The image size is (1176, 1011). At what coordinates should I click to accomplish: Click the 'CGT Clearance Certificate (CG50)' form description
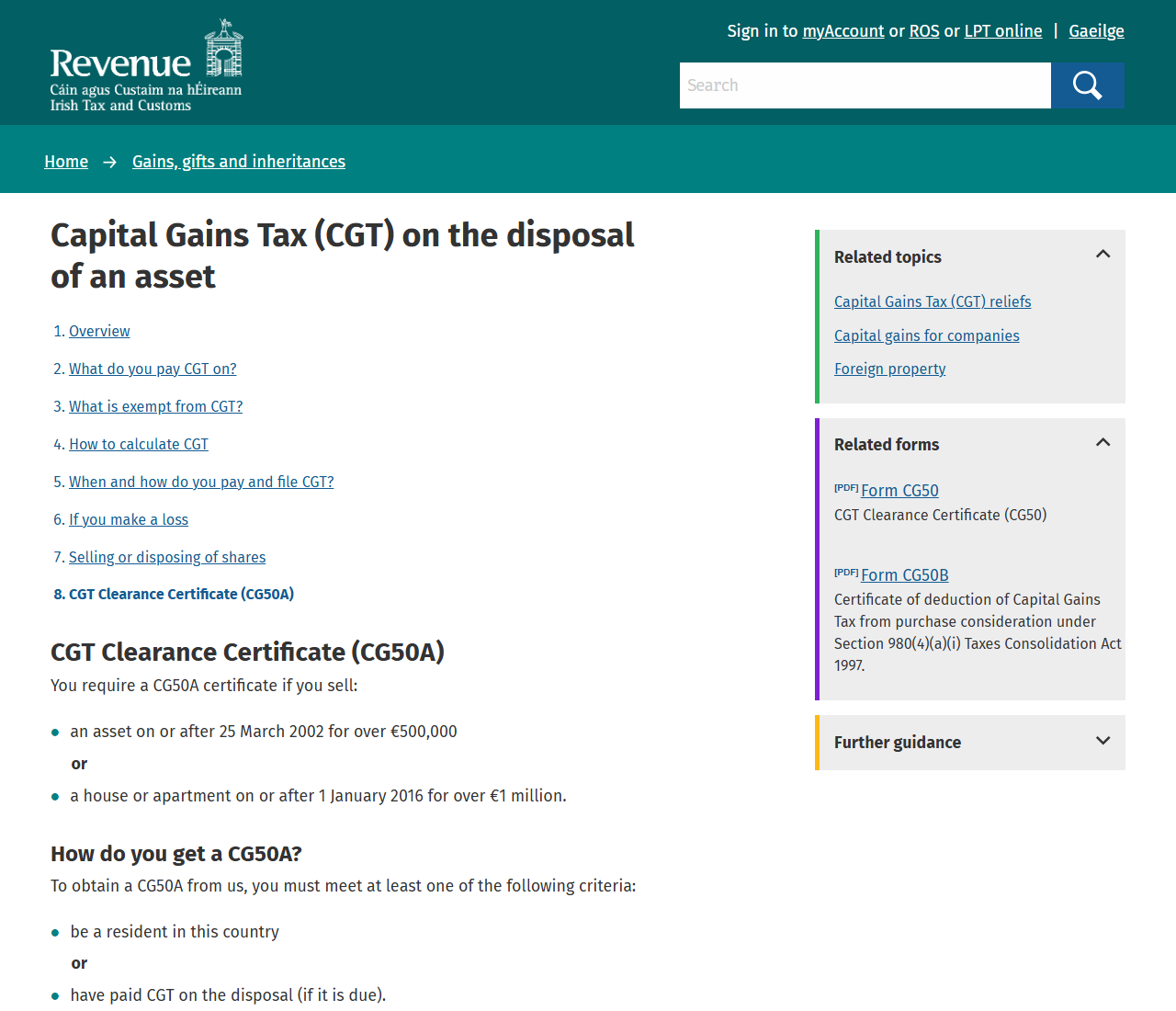click(941, 515)
